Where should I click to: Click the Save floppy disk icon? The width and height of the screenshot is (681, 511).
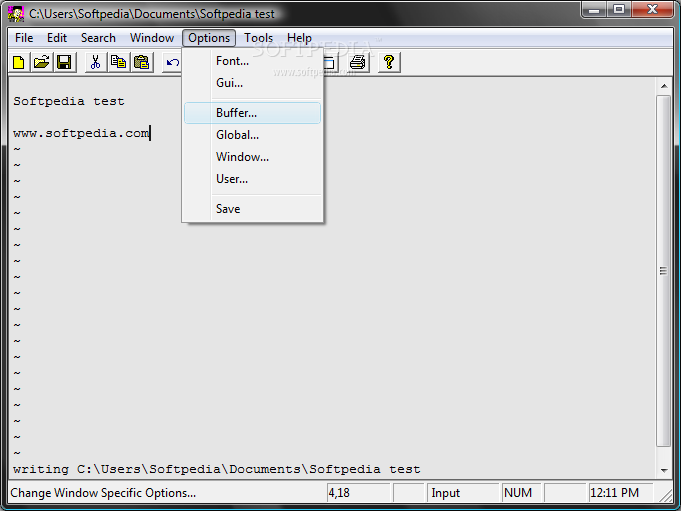tap(64, 63)
